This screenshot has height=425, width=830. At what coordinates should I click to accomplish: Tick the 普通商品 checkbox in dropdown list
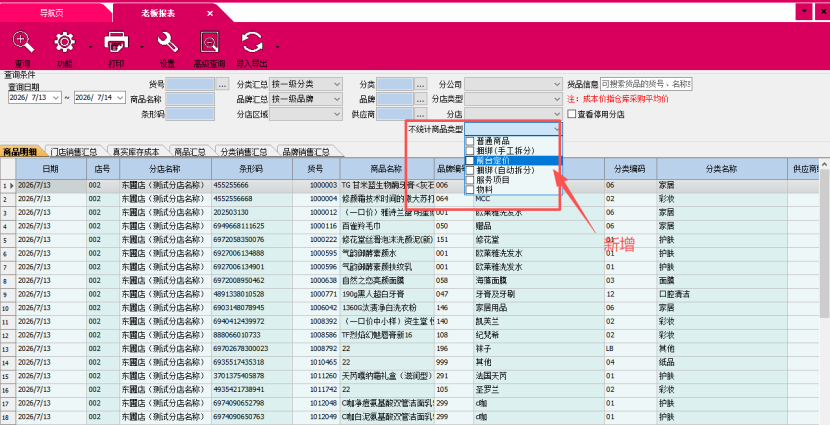470,141
